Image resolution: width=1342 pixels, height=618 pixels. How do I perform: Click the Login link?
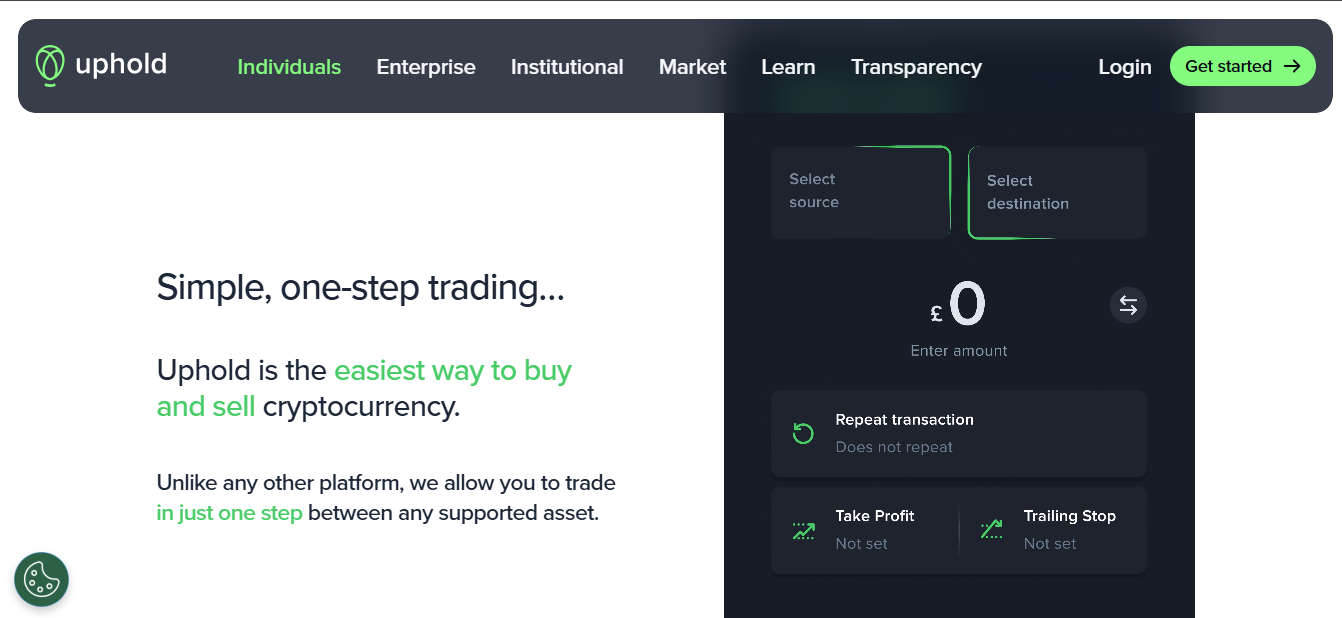point(1125,67)
